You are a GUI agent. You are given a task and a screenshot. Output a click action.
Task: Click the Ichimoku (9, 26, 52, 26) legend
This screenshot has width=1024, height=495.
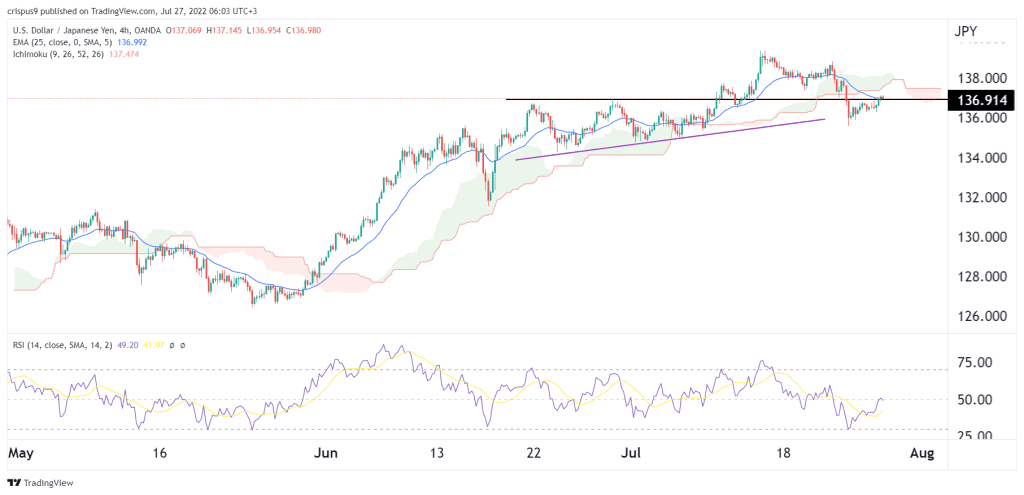pyautogui.click(x=57, y=55)
